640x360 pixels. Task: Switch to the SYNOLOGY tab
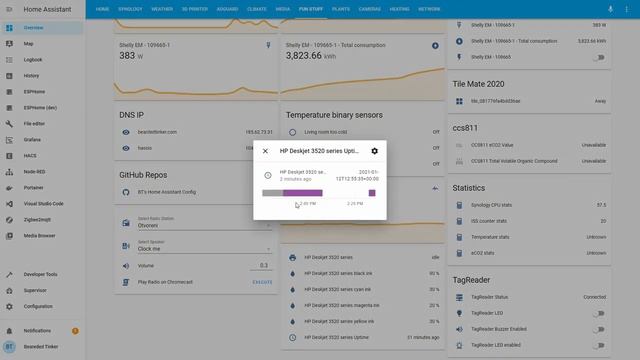130,9
